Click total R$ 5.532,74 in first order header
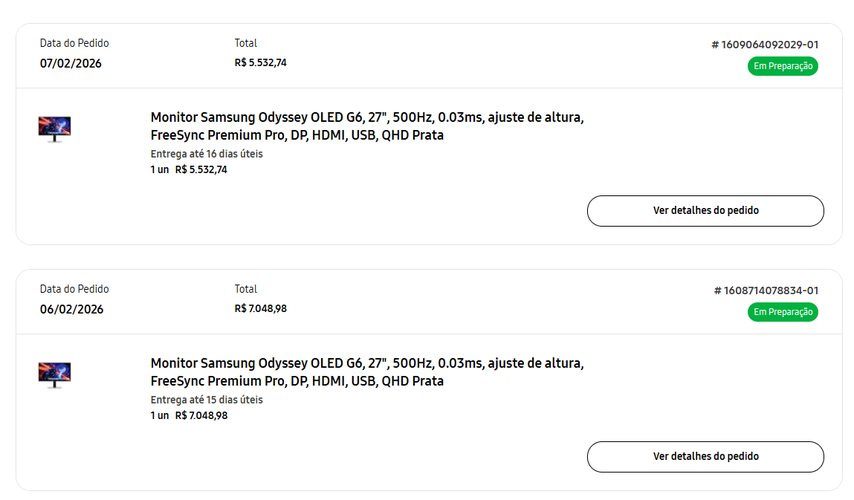 pos(260,63)
